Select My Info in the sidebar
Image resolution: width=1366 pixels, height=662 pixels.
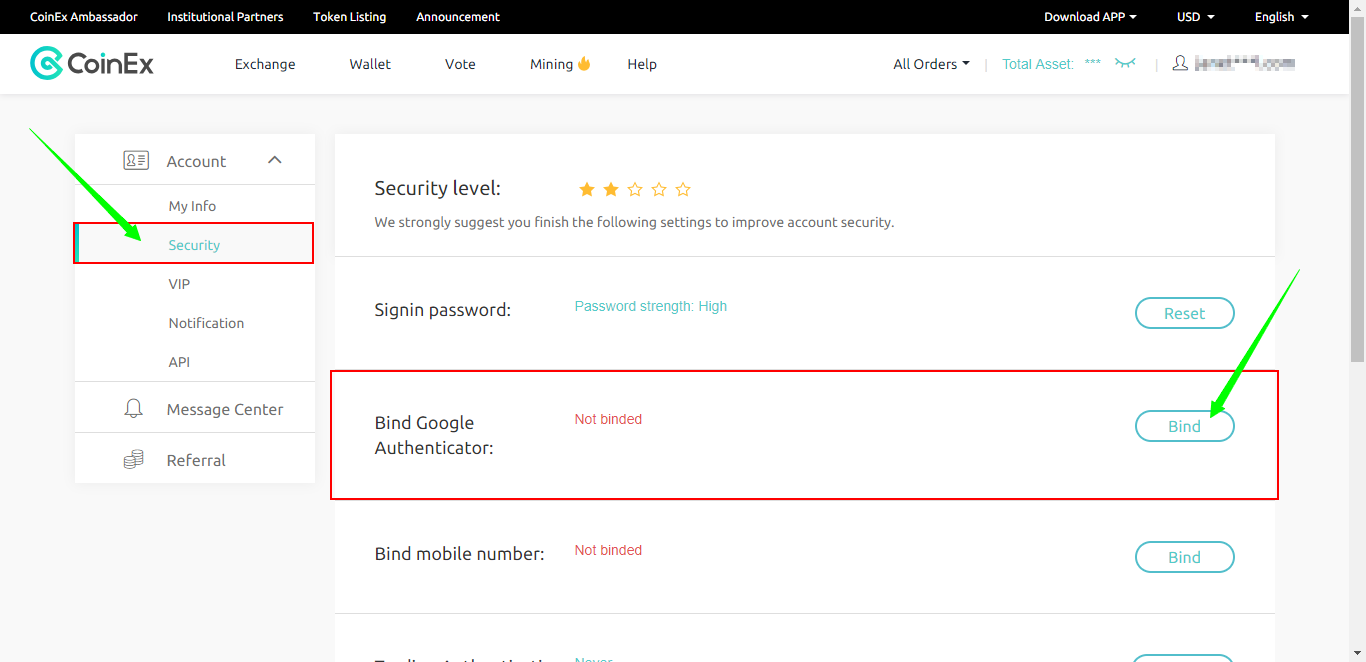(192, 206)
